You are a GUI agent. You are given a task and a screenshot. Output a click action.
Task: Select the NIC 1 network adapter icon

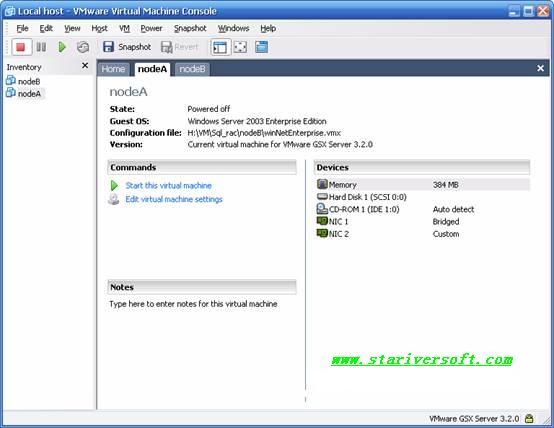pyautogui.click(x=322, y=221)
